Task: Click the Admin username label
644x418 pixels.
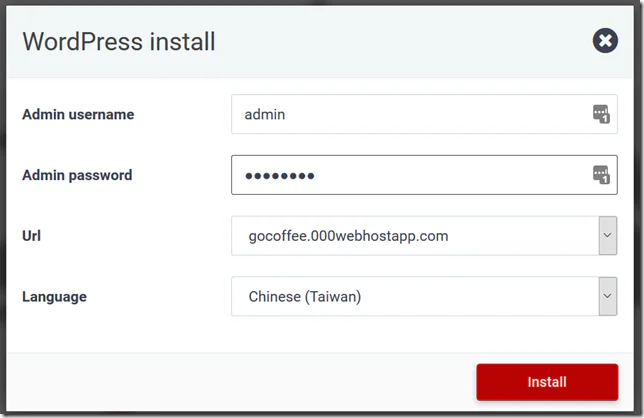Action: [x=78, y=114]
